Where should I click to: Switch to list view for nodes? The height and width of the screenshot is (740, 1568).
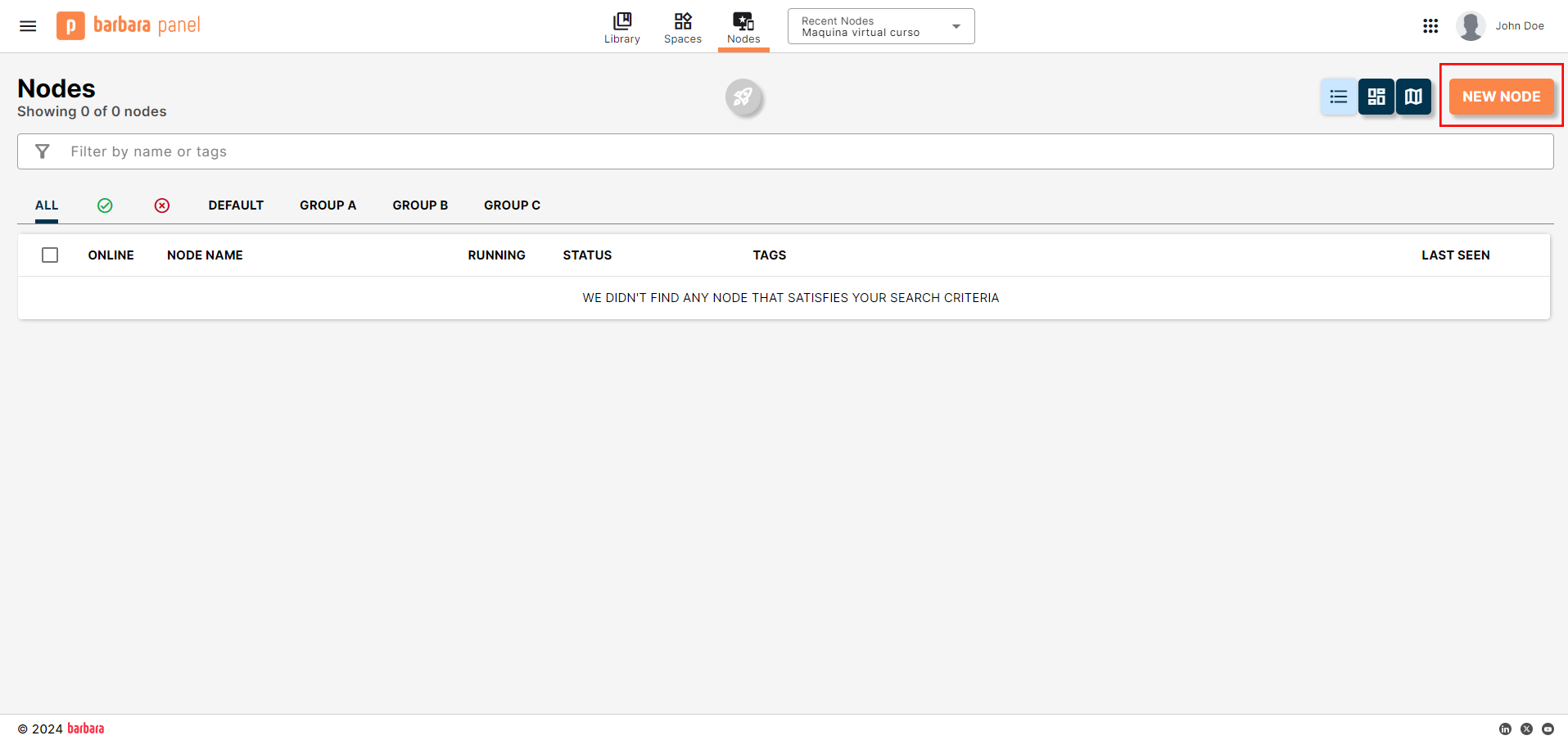[1338, 96]
